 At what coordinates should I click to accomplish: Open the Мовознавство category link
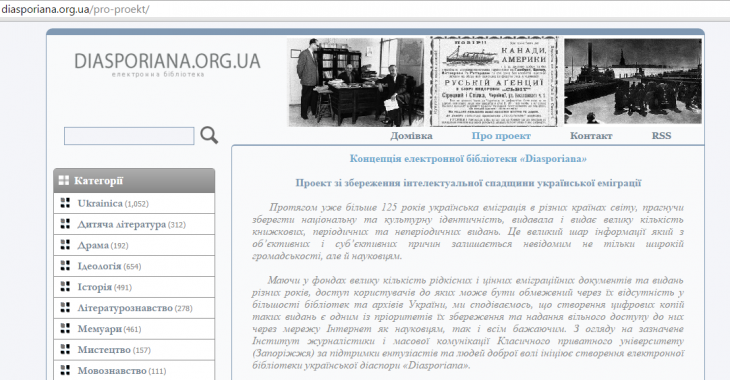pos(112,371)
